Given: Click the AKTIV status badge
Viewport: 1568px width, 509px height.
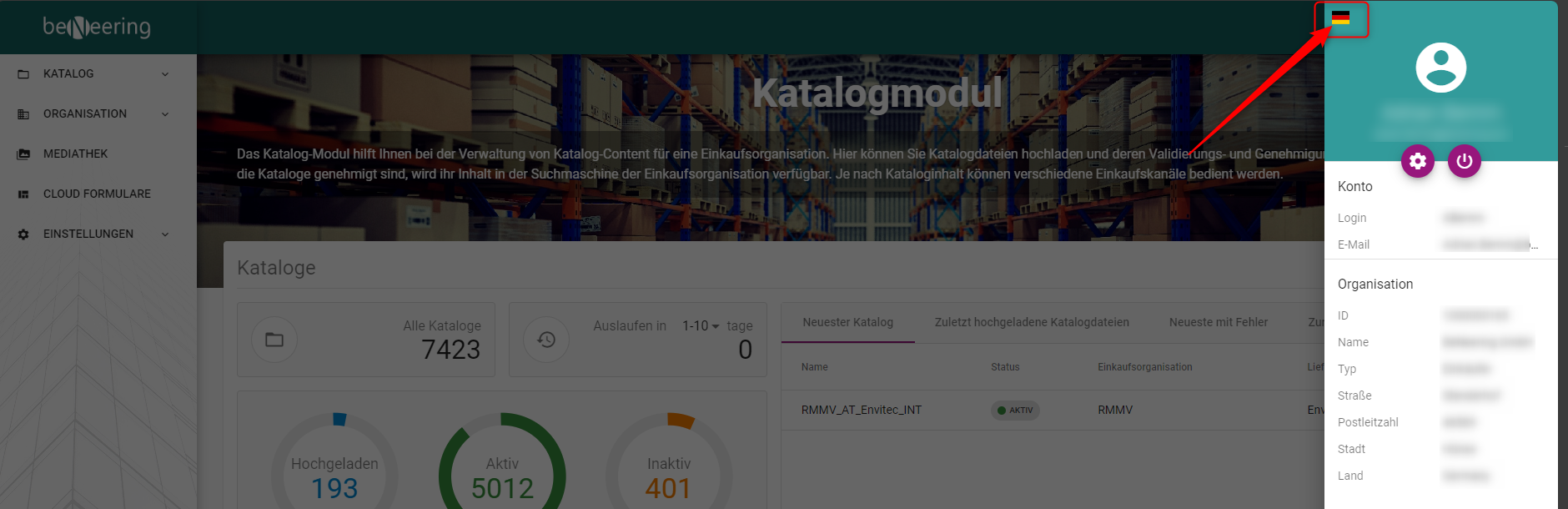Looking at the screenshot, I should (x=1015, y=411).
